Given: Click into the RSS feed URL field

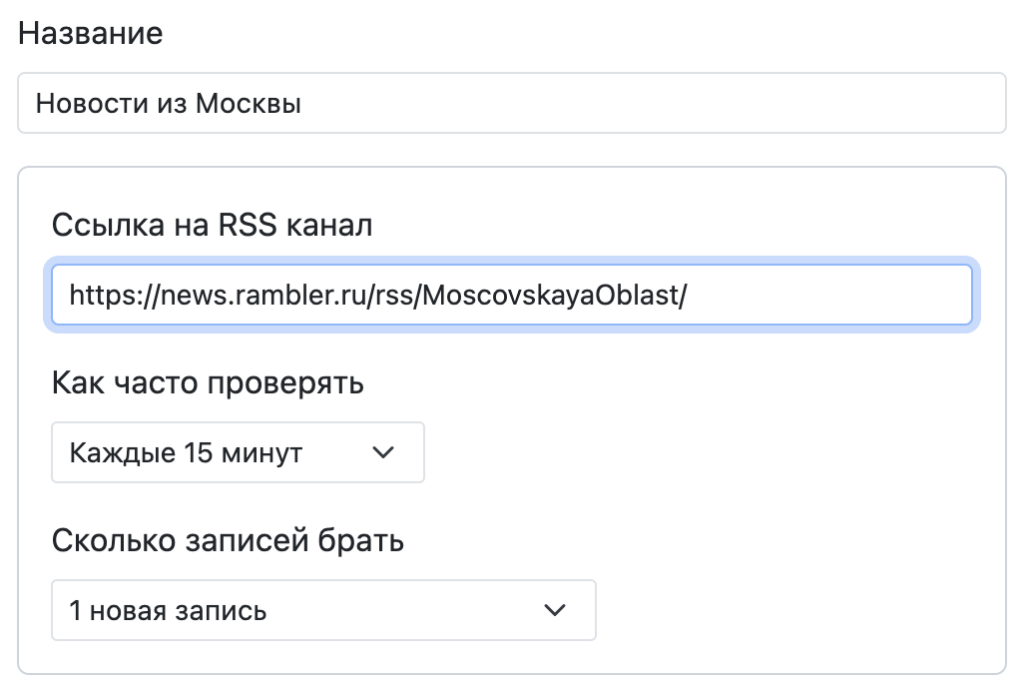Looking at the screenshot, I should [x=511, y=295].
